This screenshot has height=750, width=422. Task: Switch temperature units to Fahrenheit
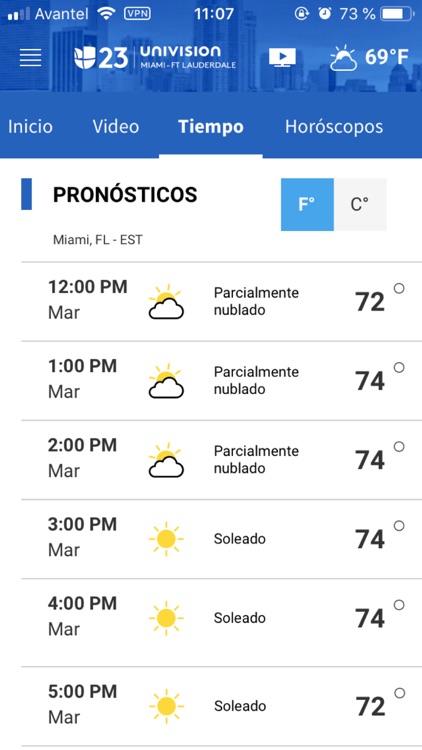tap(307, 205)
